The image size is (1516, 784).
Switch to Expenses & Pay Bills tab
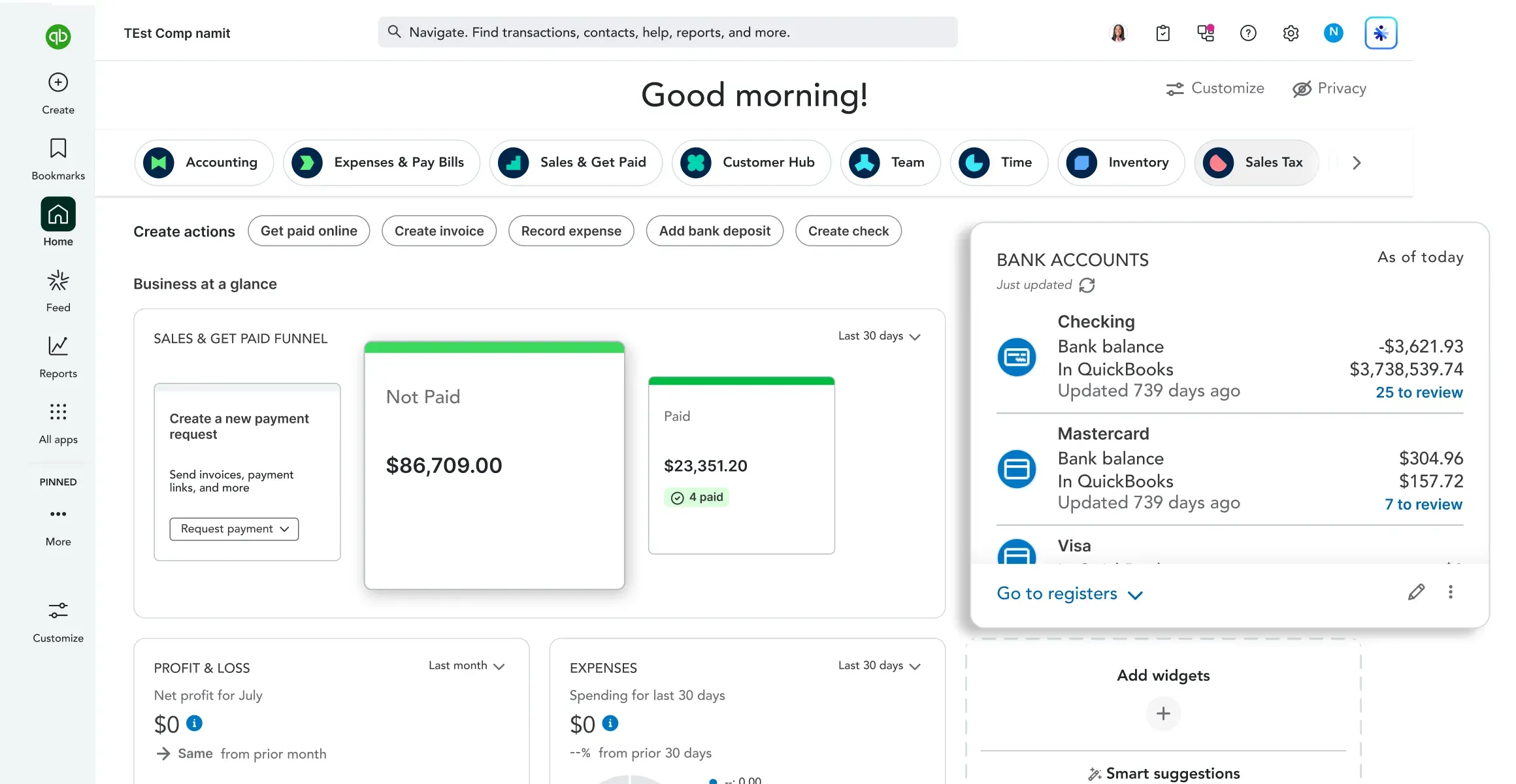click(382, 163)
